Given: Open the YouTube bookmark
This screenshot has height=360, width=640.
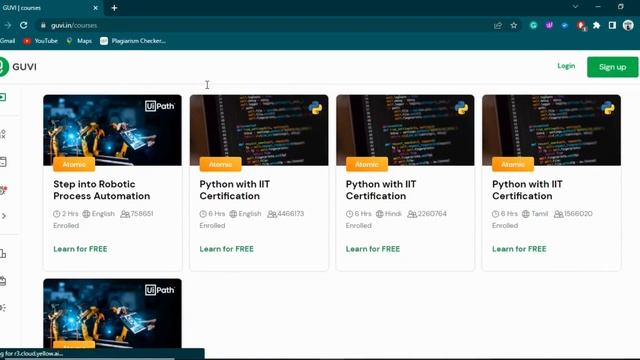Looking at the screenshot, I should tap(40, 41).
